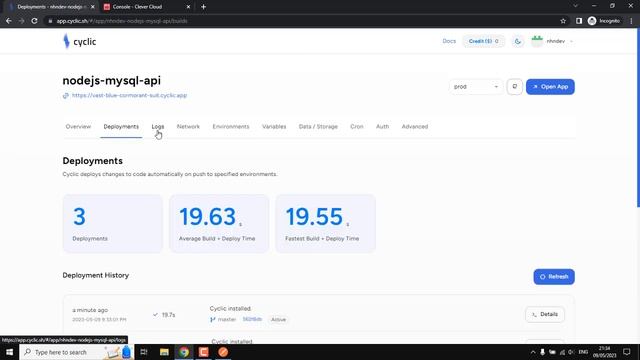Open the Data / Storage tab
The height and width of the screenshot is (360, 640).
318,127
